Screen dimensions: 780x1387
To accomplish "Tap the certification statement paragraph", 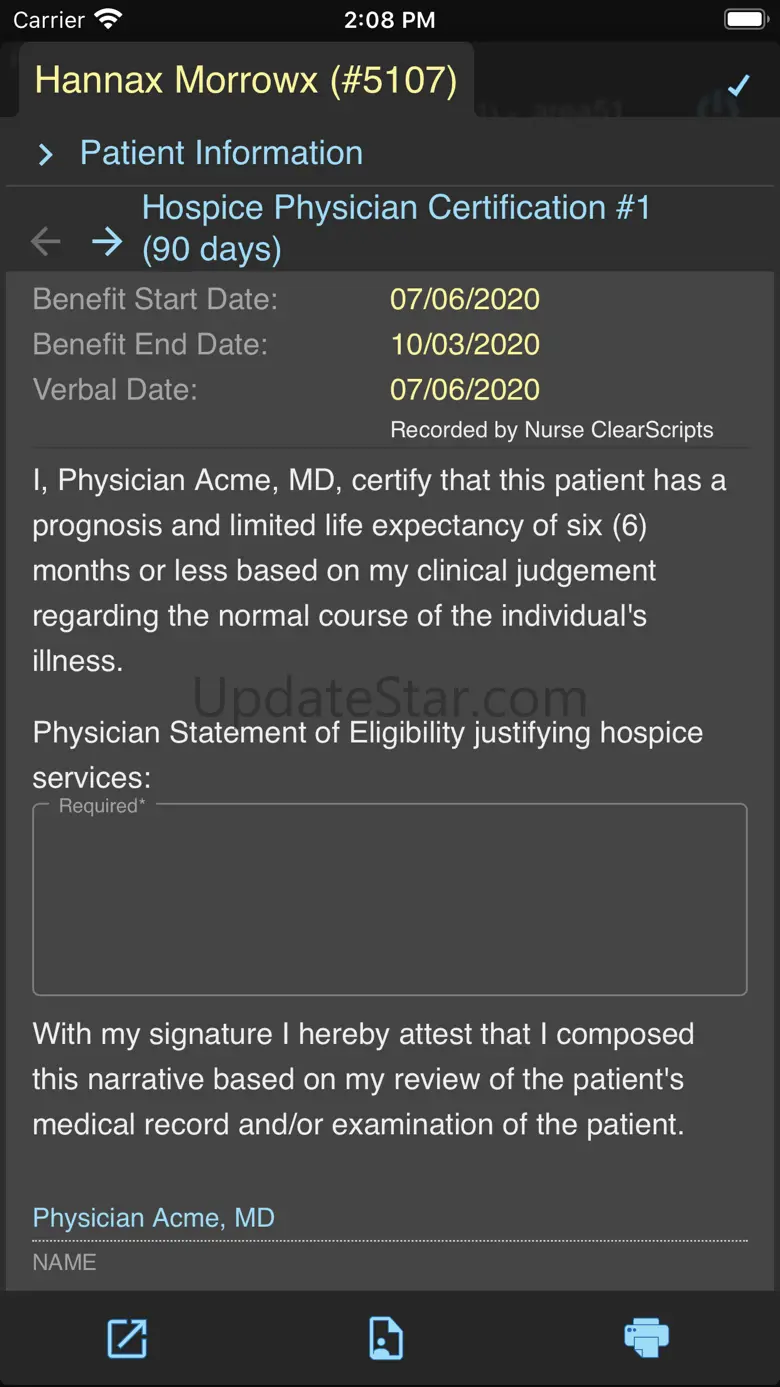I will tap(380, 570).
